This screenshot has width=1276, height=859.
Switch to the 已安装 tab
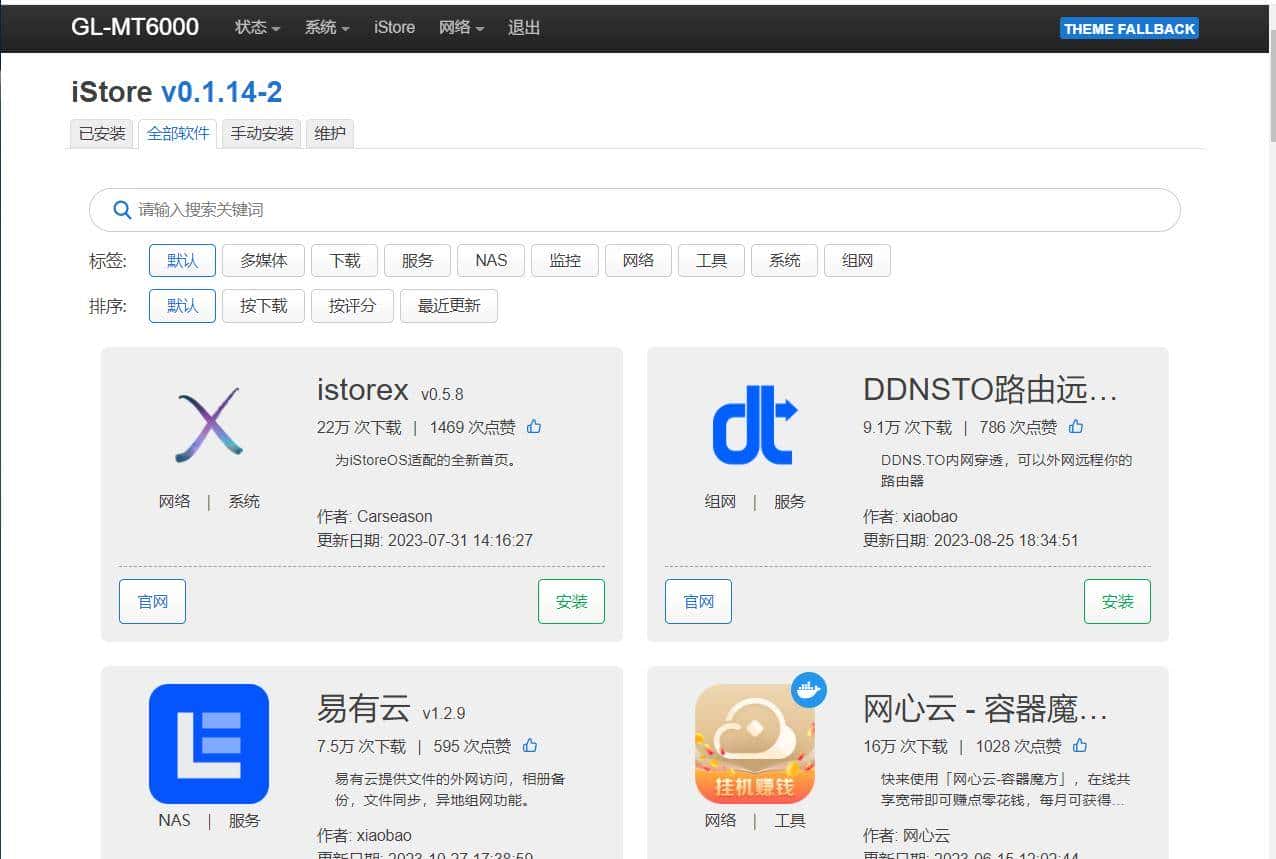click(x=100, y=132)
